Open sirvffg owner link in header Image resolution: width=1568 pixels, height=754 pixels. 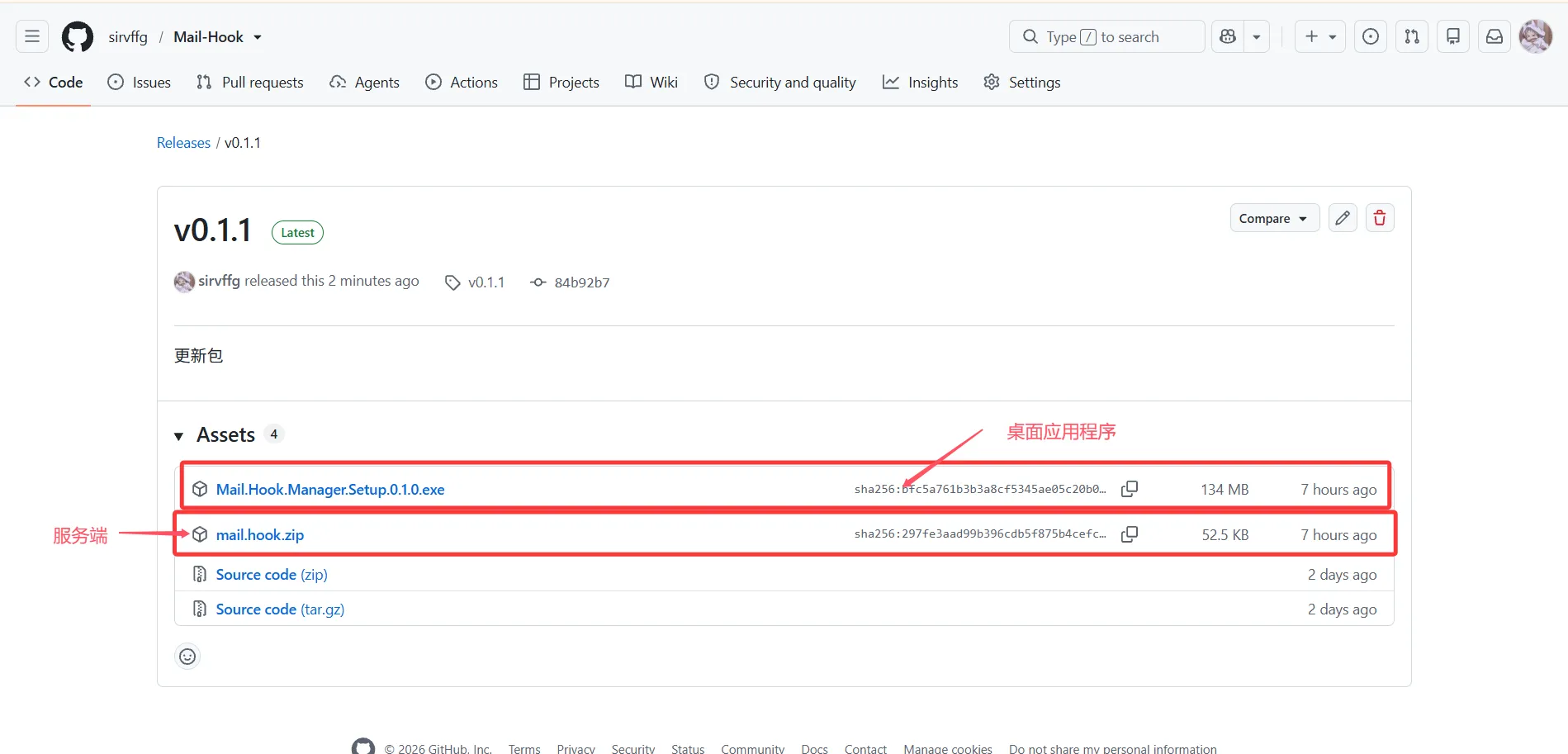128,37
